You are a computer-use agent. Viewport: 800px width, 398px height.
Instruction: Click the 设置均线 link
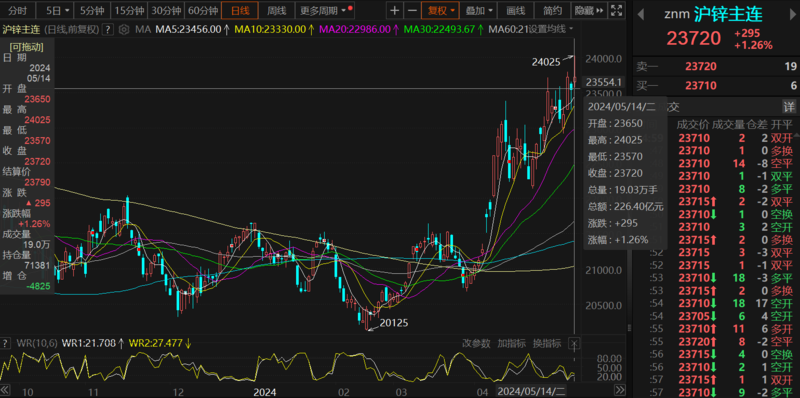pyautogui.click(x=547, y=29)
